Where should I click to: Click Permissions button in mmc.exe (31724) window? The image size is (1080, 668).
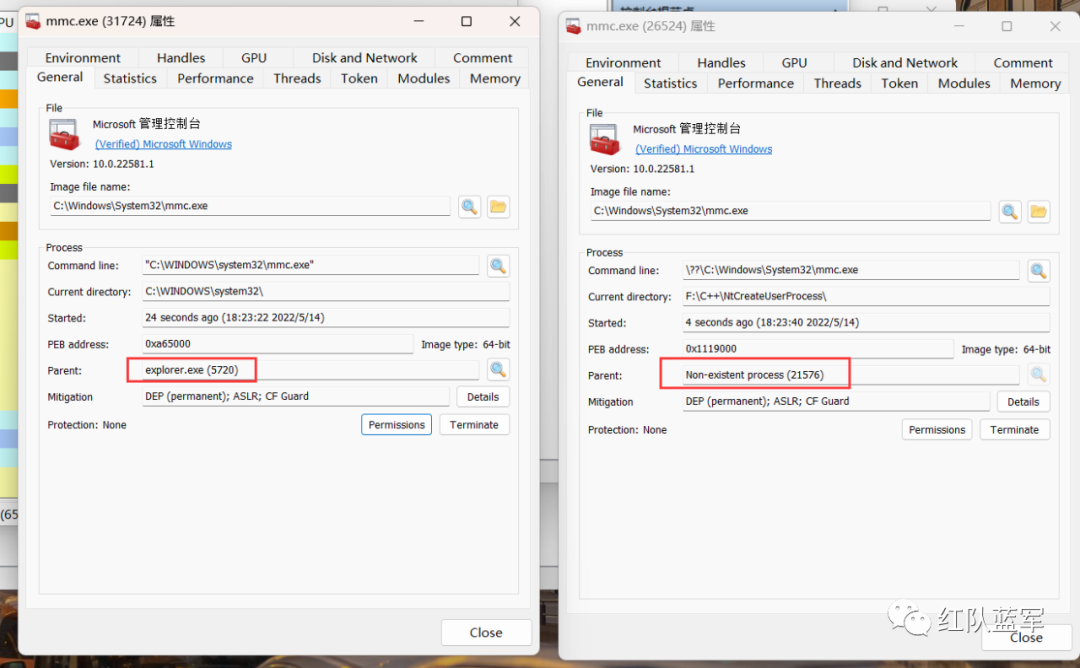pos(396,425)
